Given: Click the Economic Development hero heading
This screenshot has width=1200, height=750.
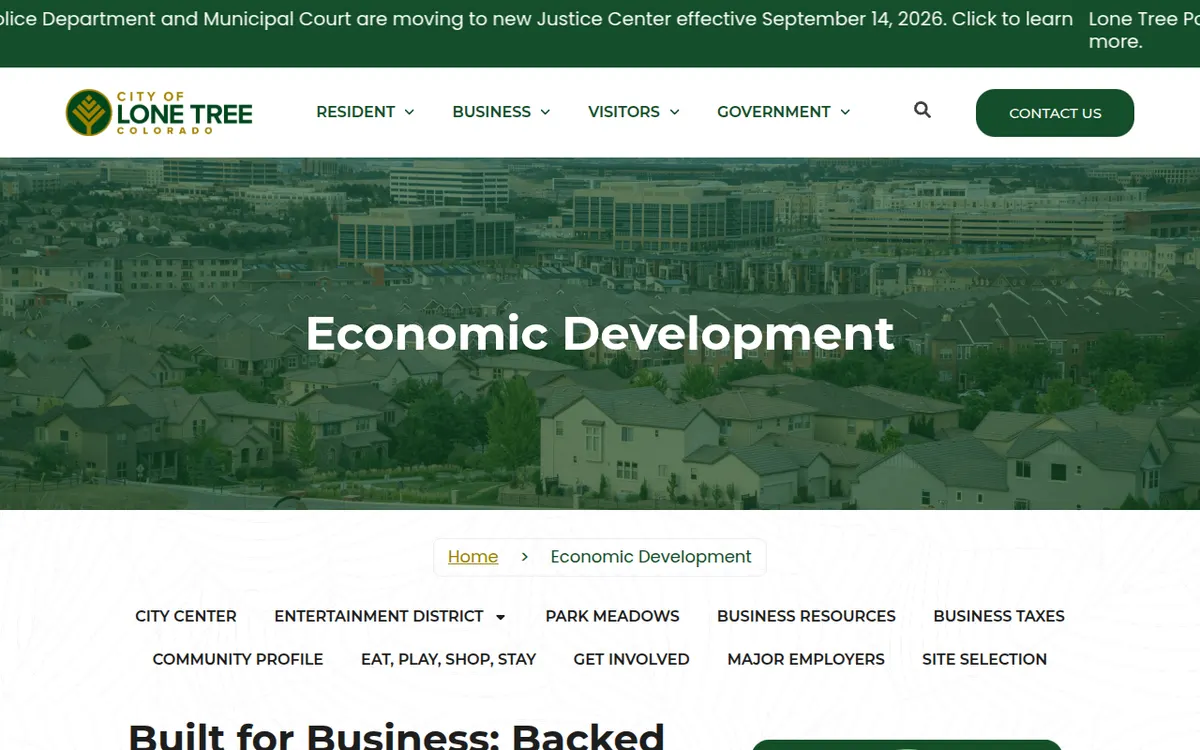Looking at the screenshot, I should [x=600, y=334].
